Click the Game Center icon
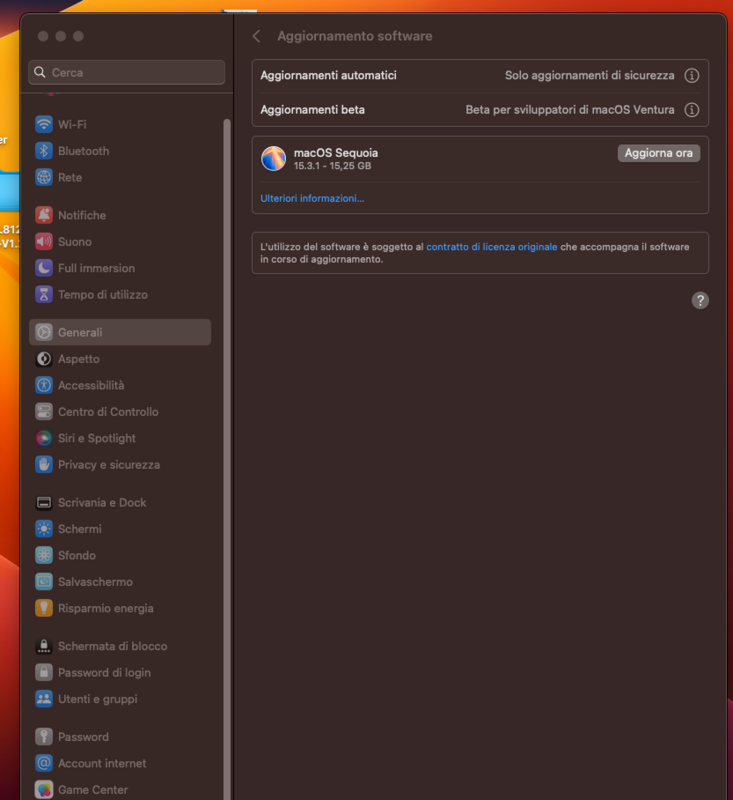The width and height of the screenshot is (733, 800). click(44, 790)
